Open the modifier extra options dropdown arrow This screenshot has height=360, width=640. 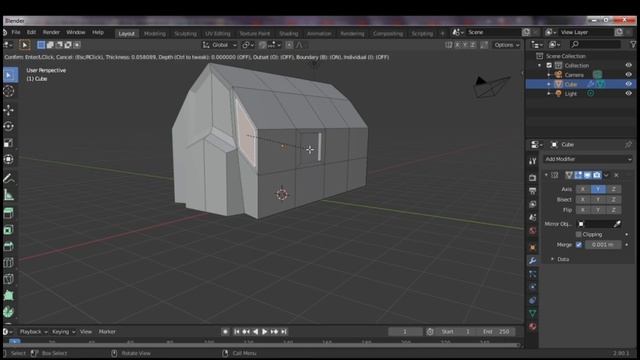(606, 175)
